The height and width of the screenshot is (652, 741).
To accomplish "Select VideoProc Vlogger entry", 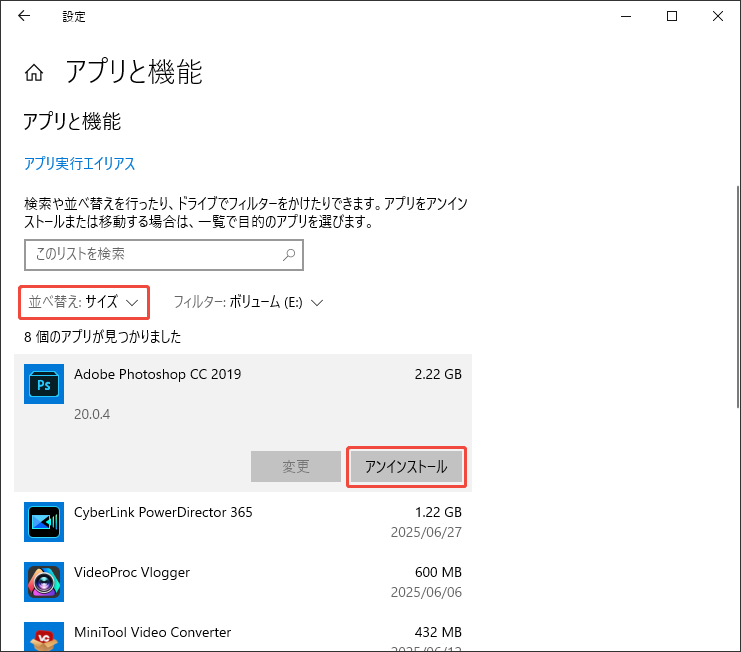I will (x=243, y=582).
